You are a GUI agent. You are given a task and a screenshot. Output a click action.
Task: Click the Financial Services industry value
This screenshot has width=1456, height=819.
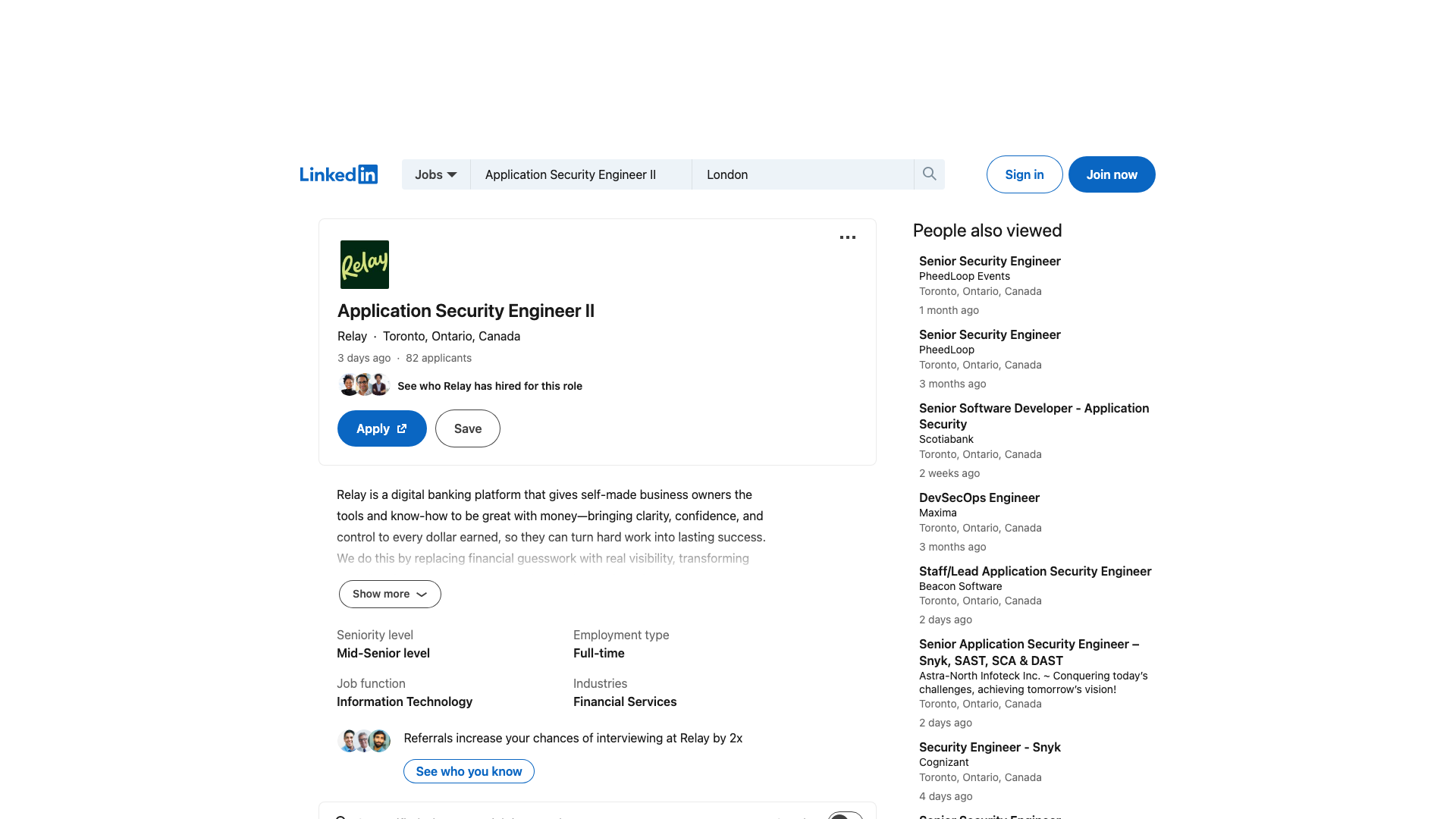(x=625, y=701)
